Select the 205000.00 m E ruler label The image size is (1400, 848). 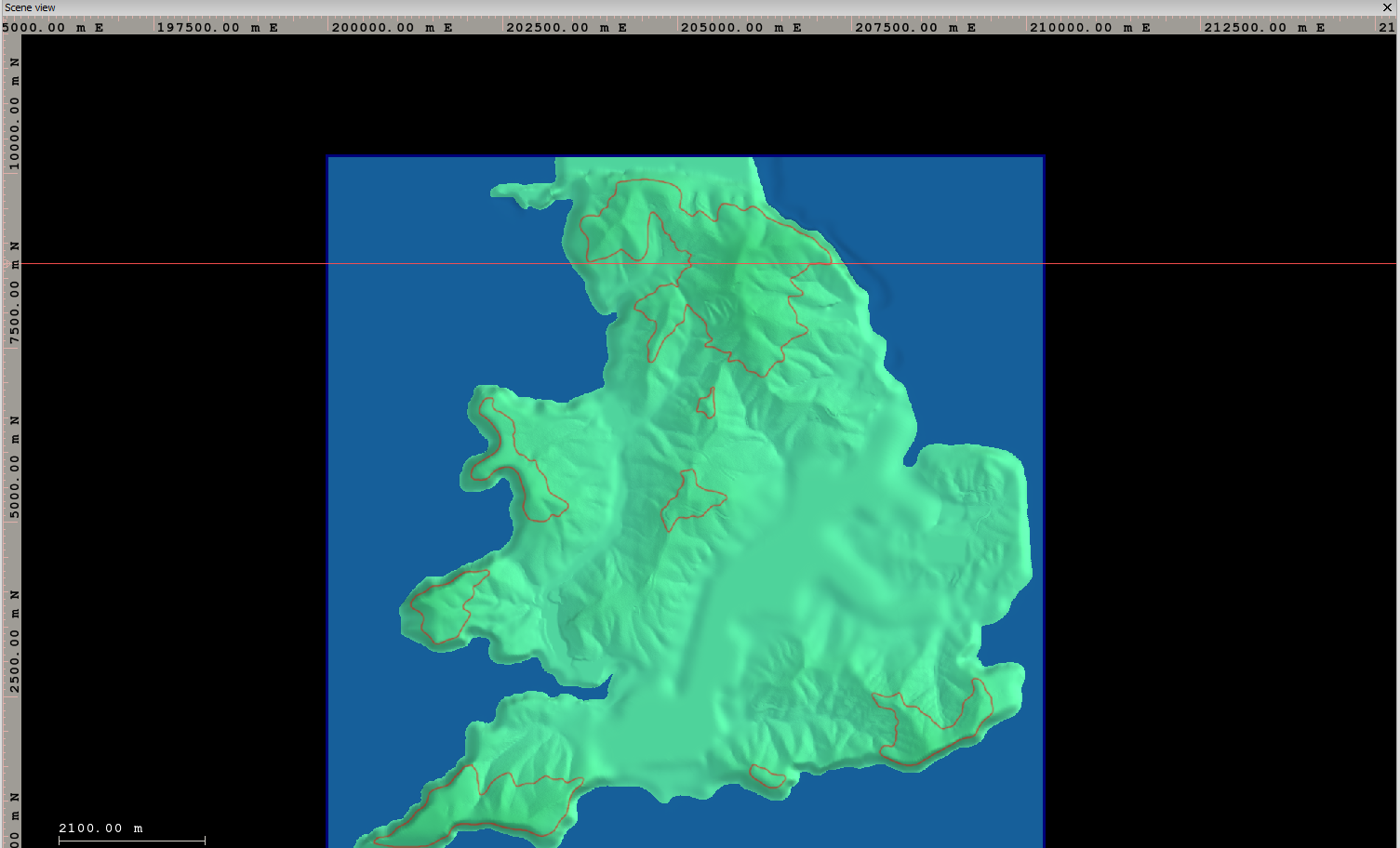pos(740,27)
